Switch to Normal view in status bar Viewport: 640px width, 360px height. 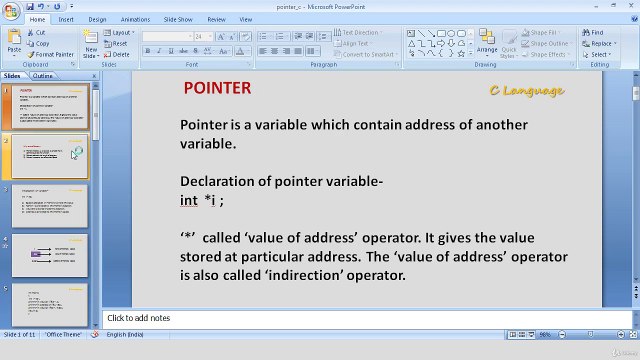512,334
